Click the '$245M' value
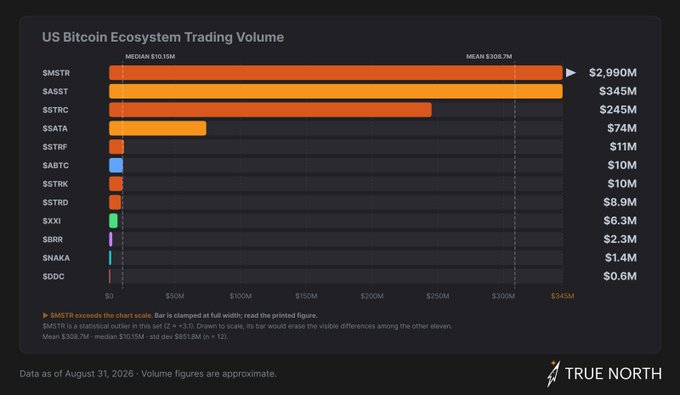Viewport: 680px width, 395px height. [x=618, y=110]
